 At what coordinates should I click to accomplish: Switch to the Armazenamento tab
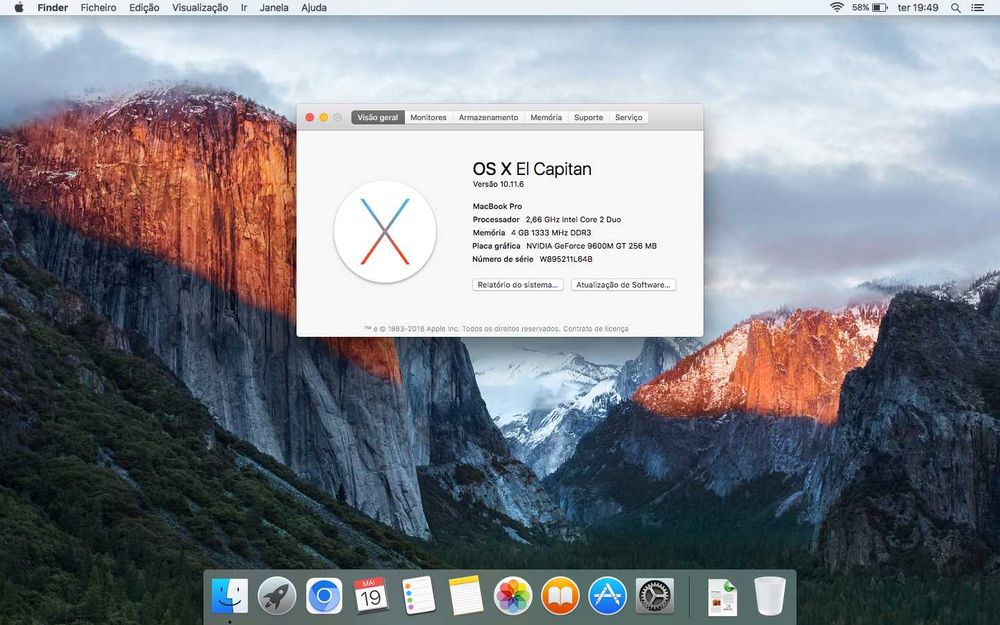point(489,117)
